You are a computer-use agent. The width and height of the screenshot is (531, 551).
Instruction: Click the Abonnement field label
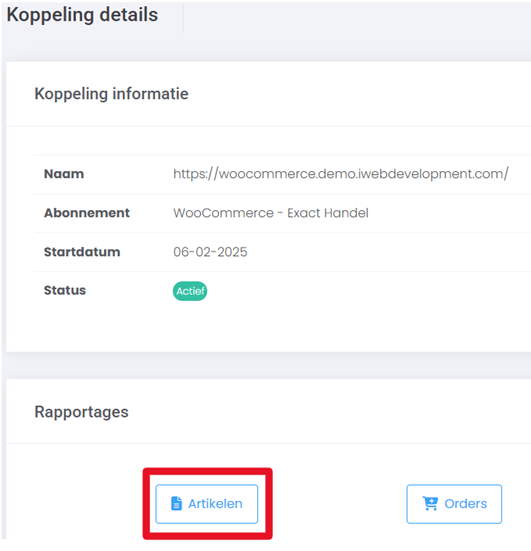(87, 213)
